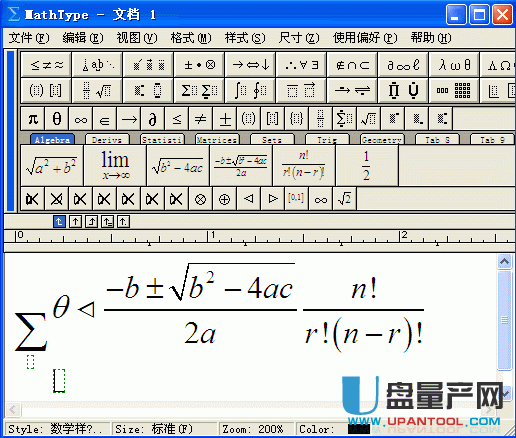Switch to the Geometry tab
Screen dimensions: 516x438
(382, 140)
